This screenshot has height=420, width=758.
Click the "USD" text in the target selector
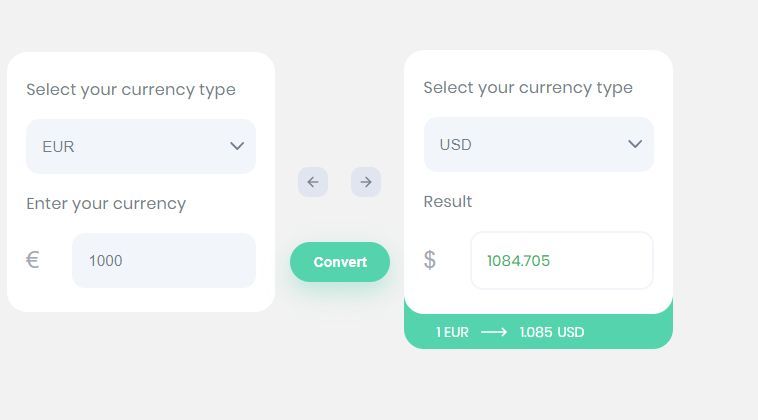coord(456,144)
